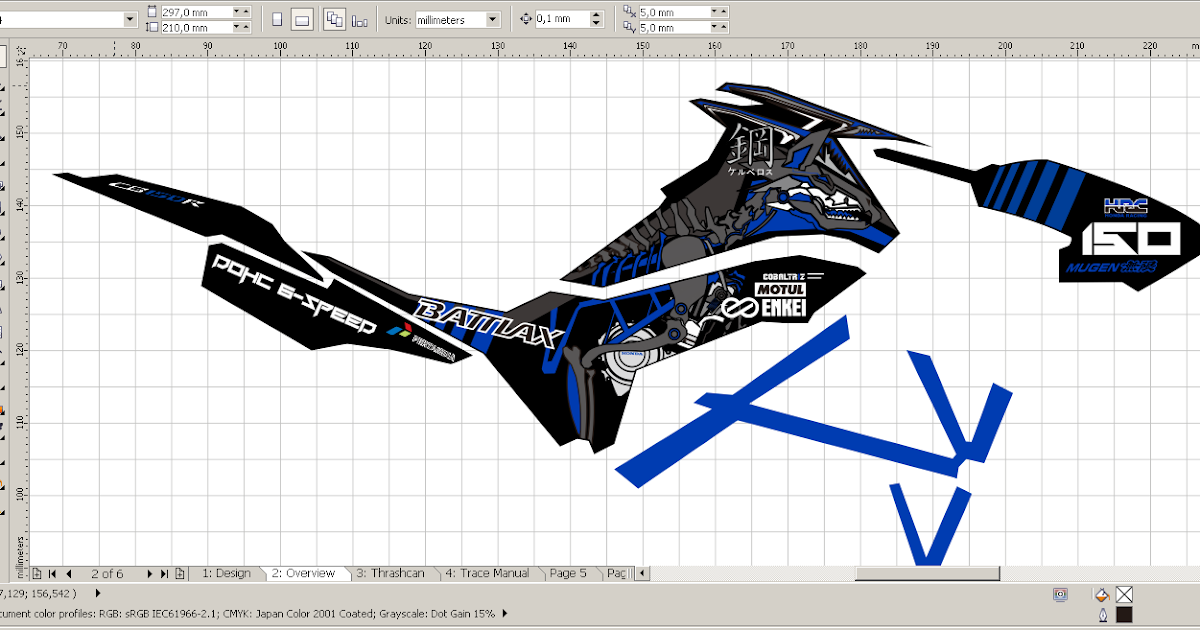
Task: Switch to the '2: Overview' page tab
Action: (303, 573)
